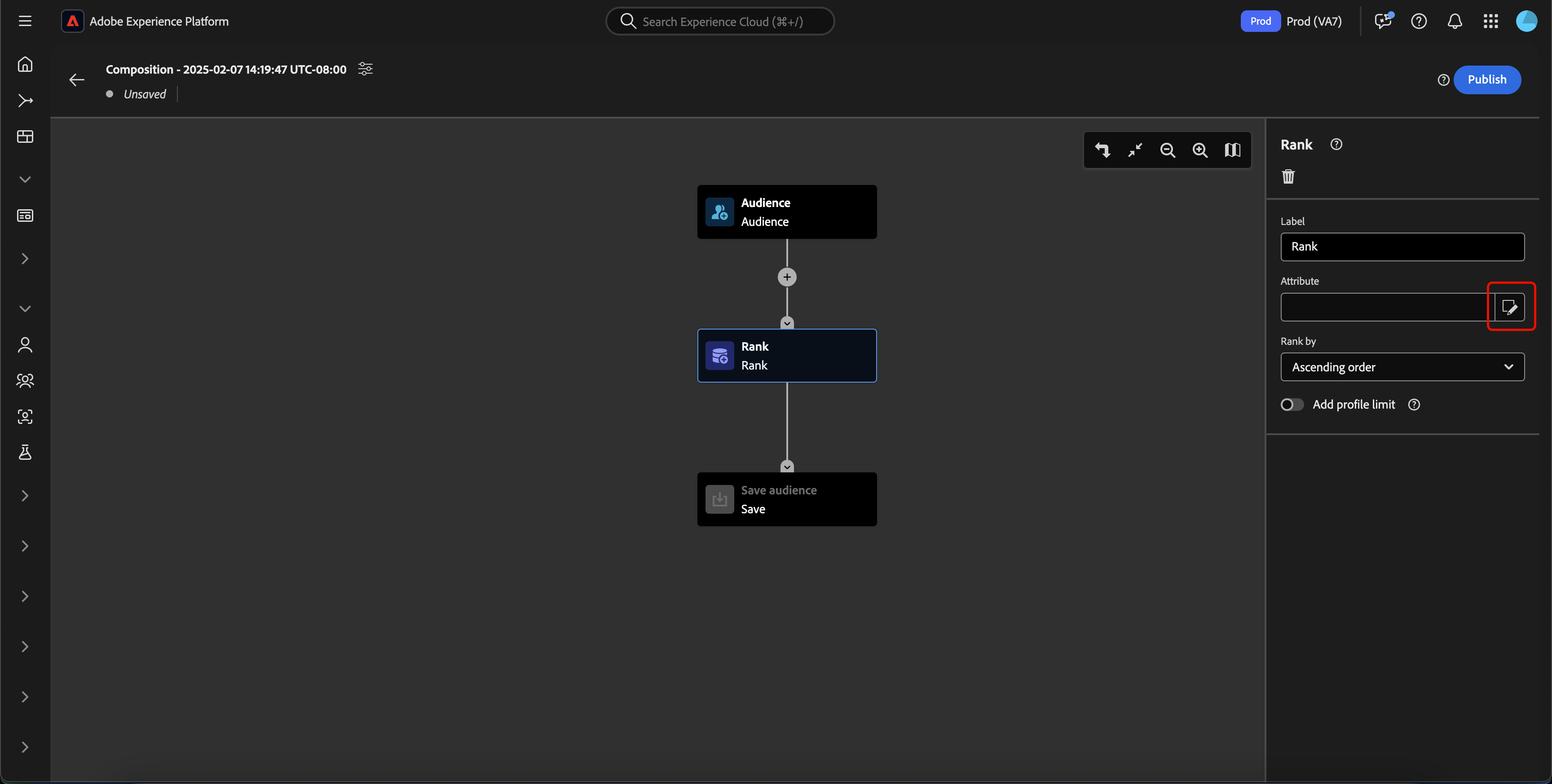The image size is (1552, 784).
Task: Click the trash icon to delete Rank
Action: point(1288,176)
